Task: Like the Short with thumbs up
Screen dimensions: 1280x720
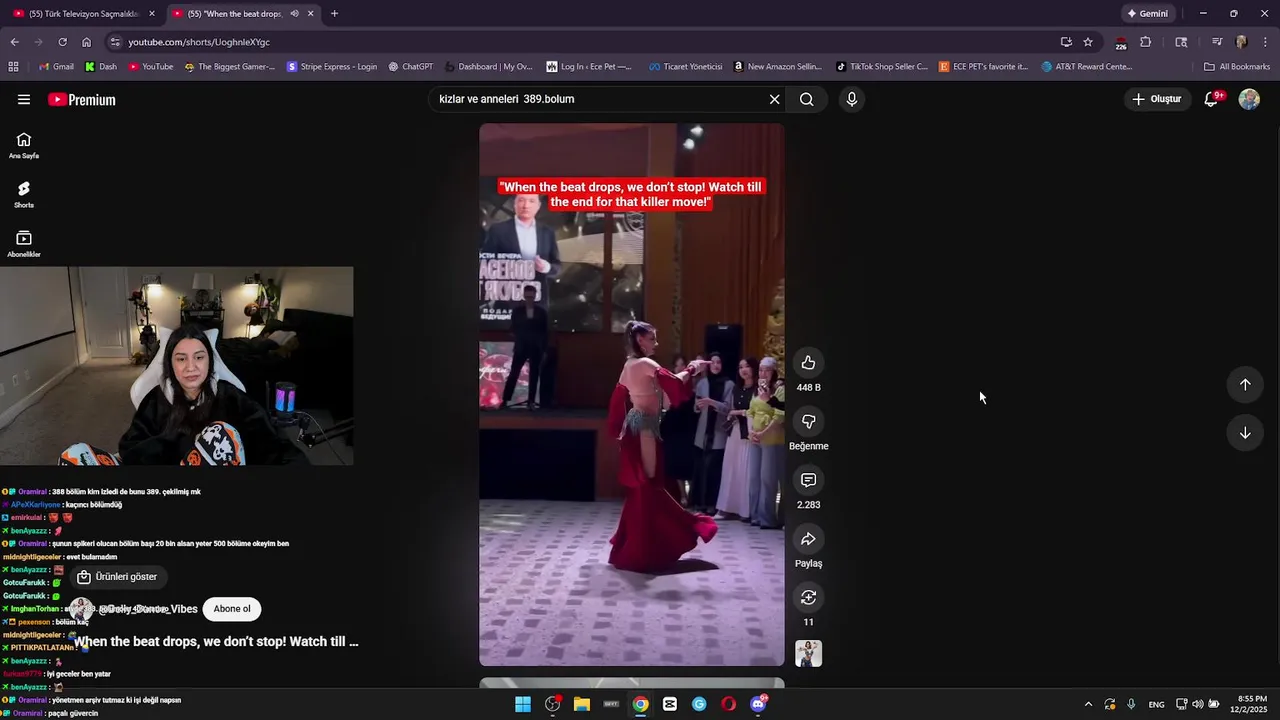Action: [x=808, y=363]
